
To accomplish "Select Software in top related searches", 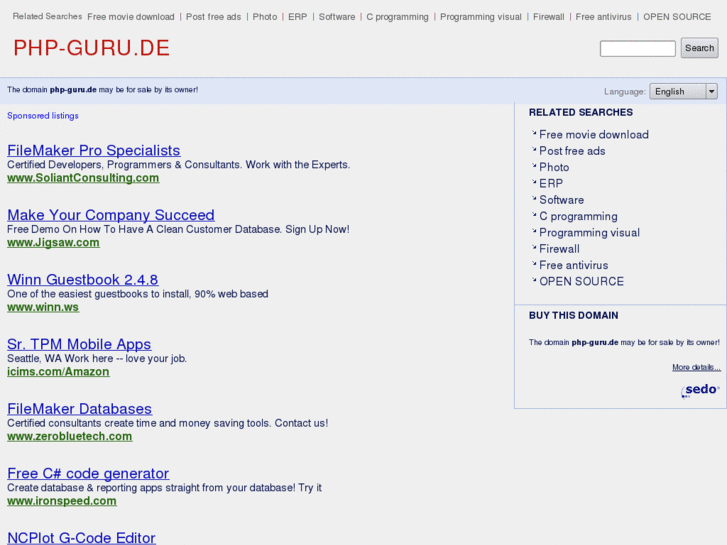I will point(337,17).
